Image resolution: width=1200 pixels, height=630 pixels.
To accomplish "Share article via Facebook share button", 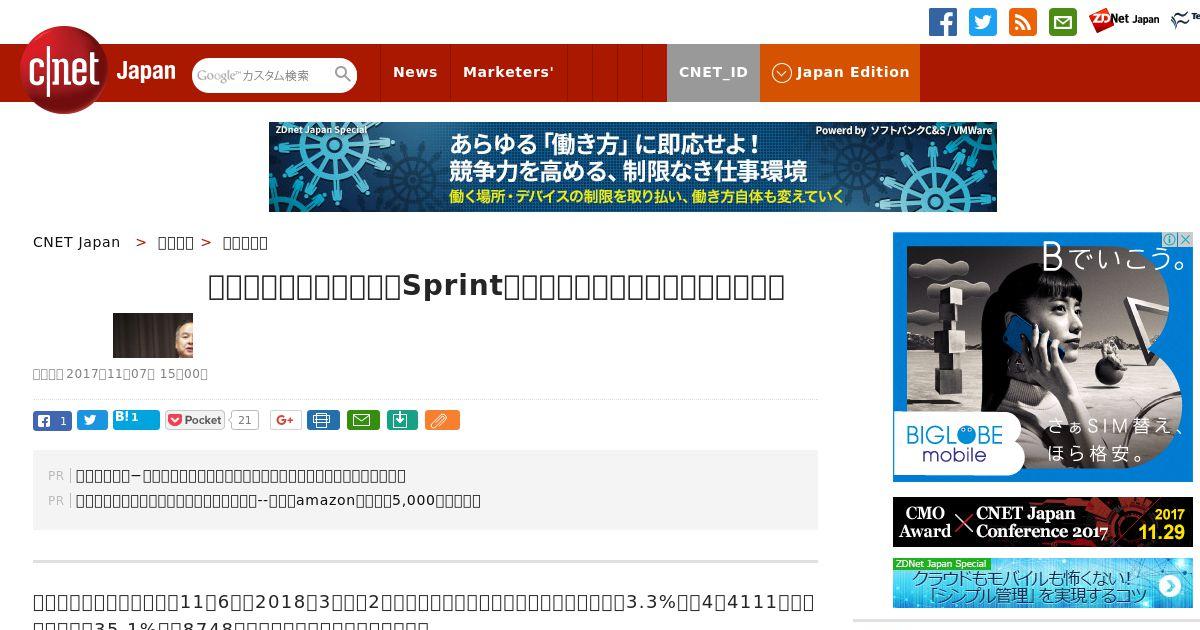I will coord(52,421).
